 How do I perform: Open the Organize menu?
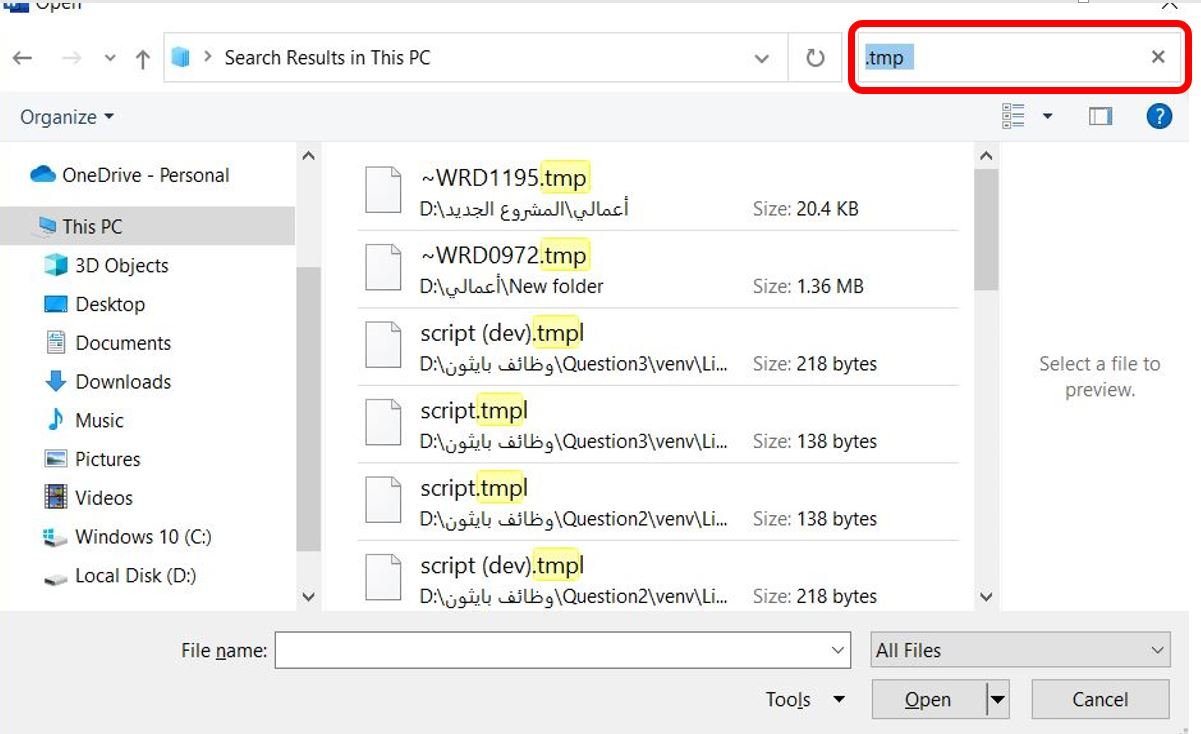click(x=67, y=117)
